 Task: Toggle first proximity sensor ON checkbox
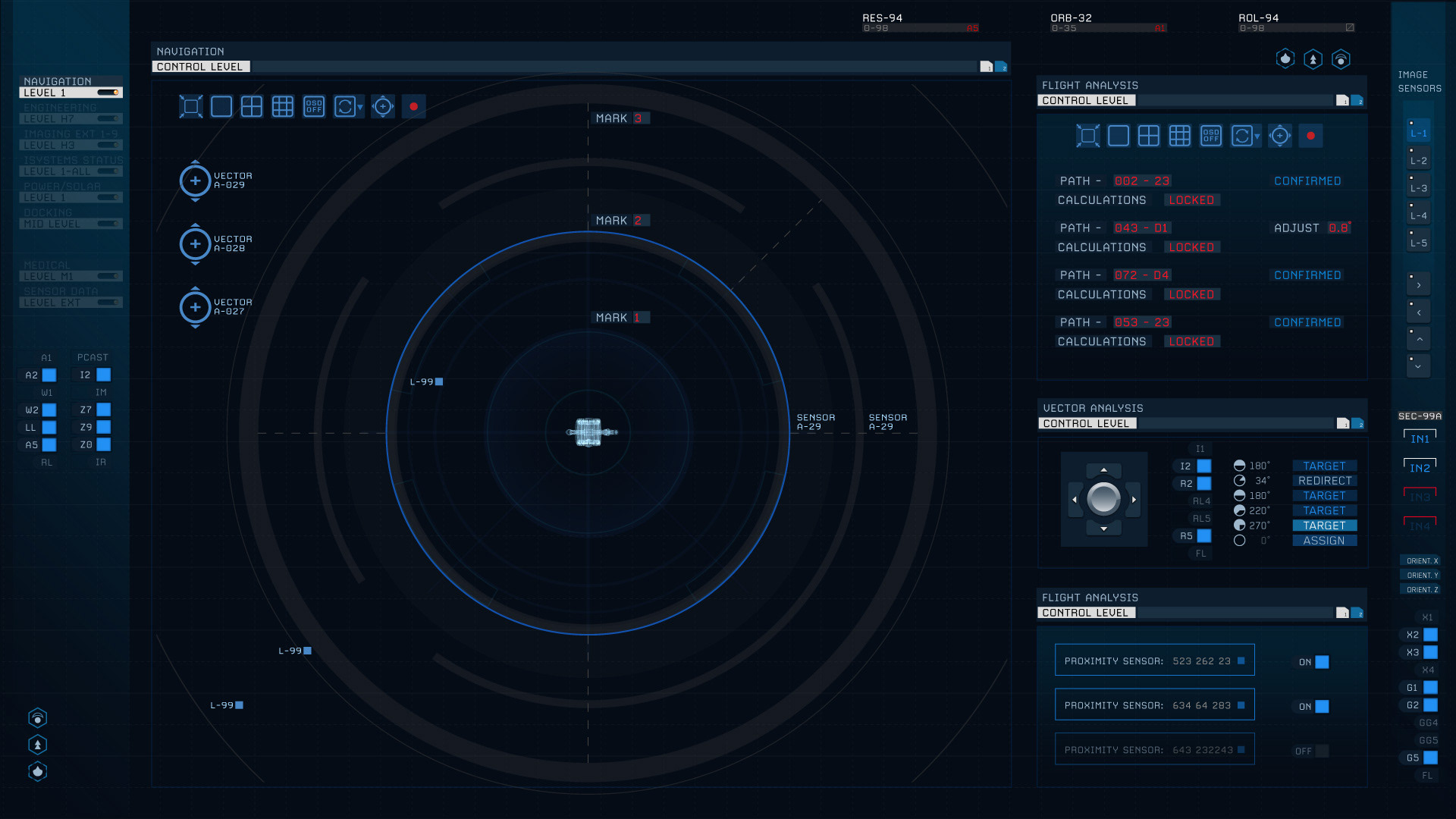1322,662
